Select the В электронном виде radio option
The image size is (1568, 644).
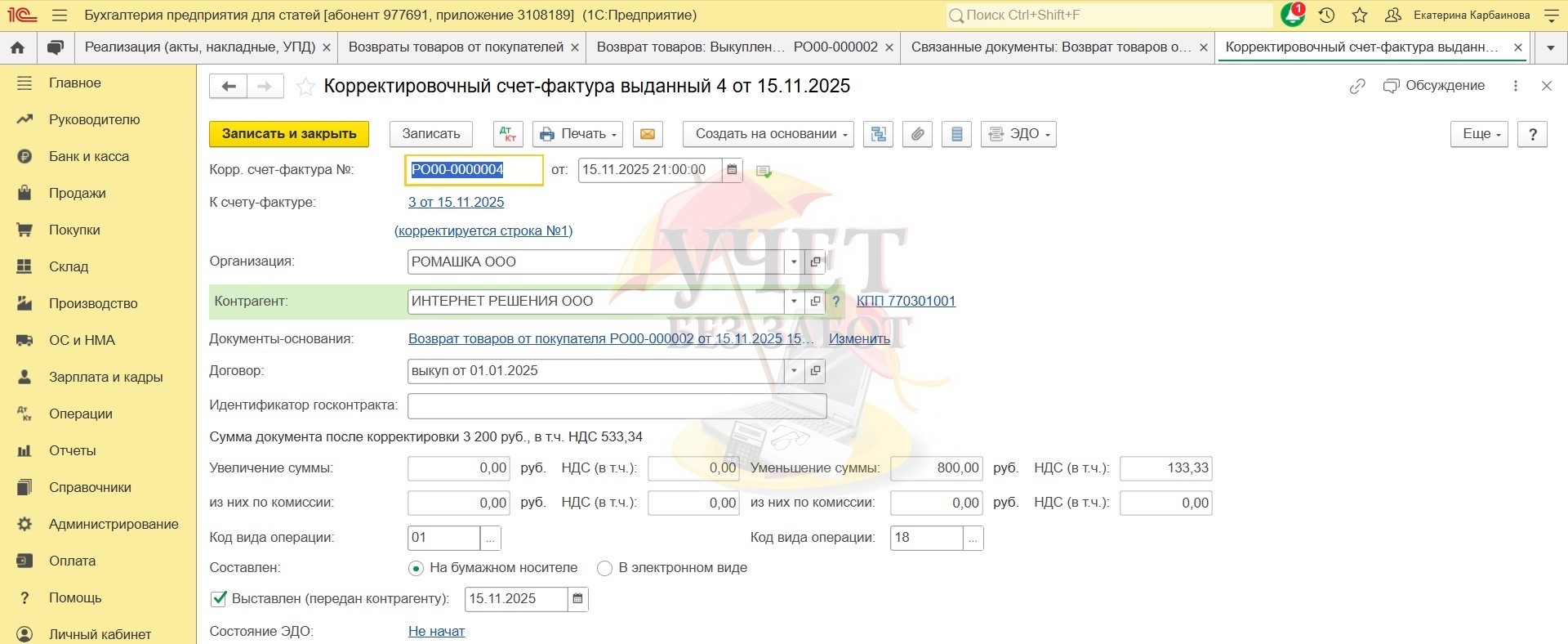605,568
